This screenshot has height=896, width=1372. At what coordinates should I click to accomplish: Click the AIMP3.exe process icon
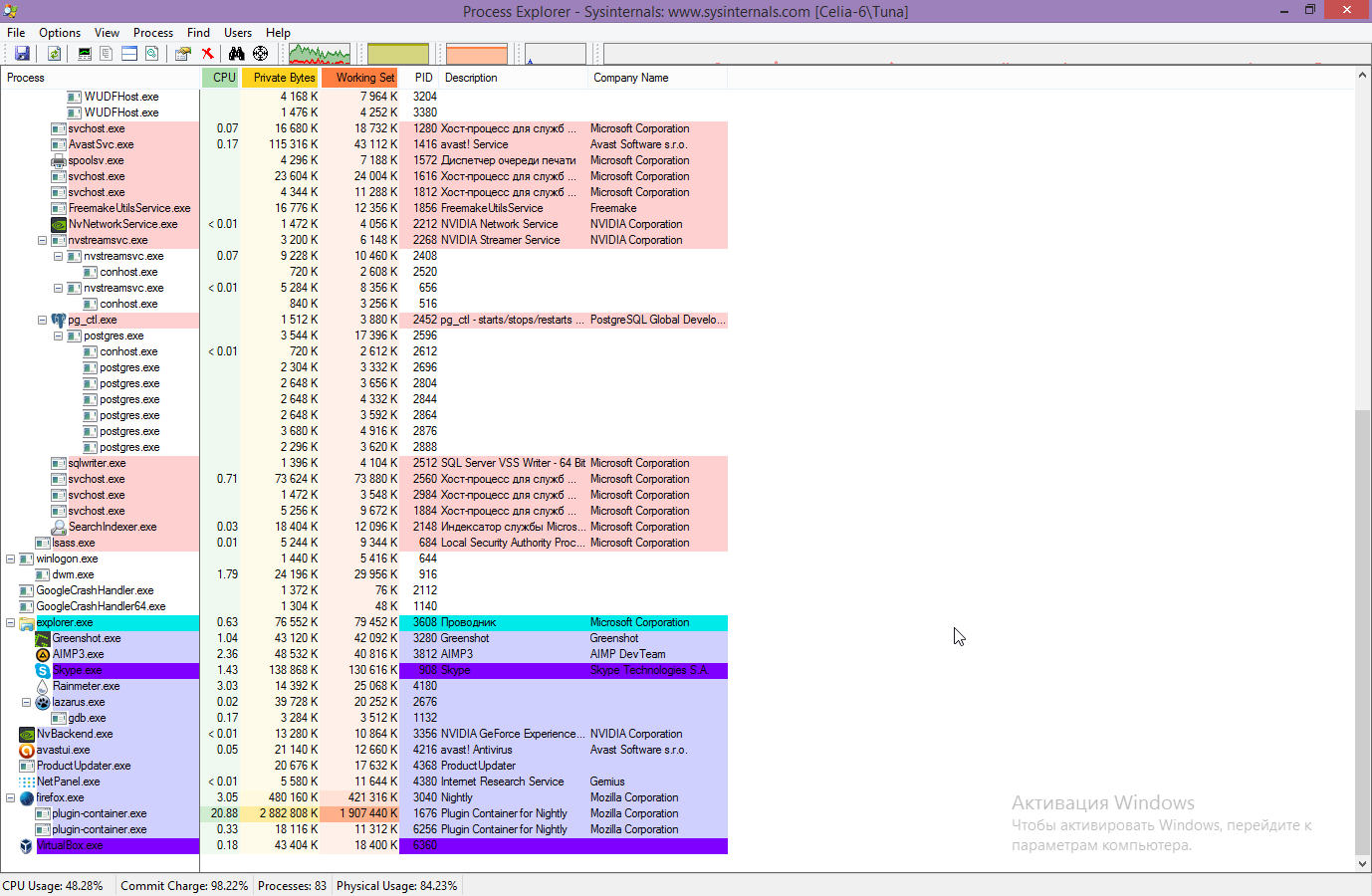[43, 654]
